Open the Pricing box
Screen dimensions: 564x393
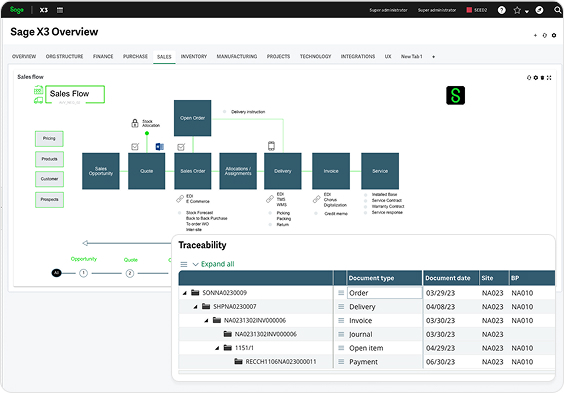[49, 139]
